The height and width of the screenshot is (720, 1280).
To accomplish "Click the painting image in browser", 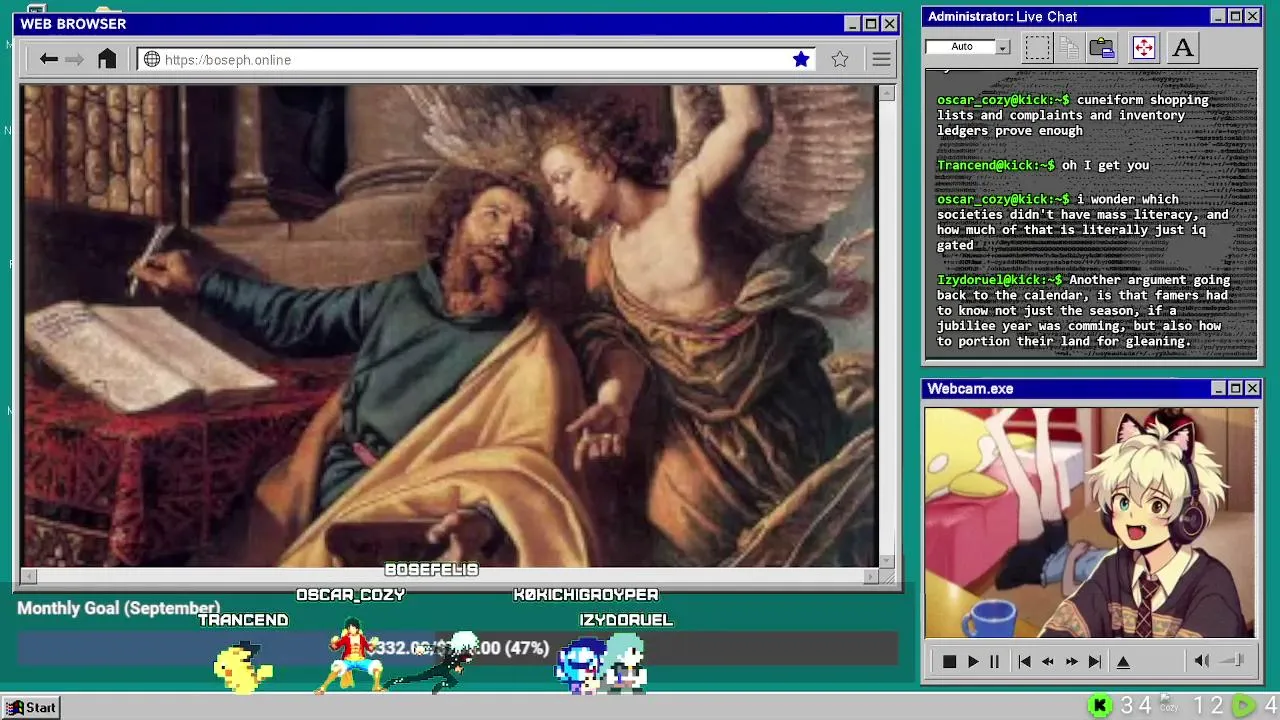I will [x=449, y=326].
